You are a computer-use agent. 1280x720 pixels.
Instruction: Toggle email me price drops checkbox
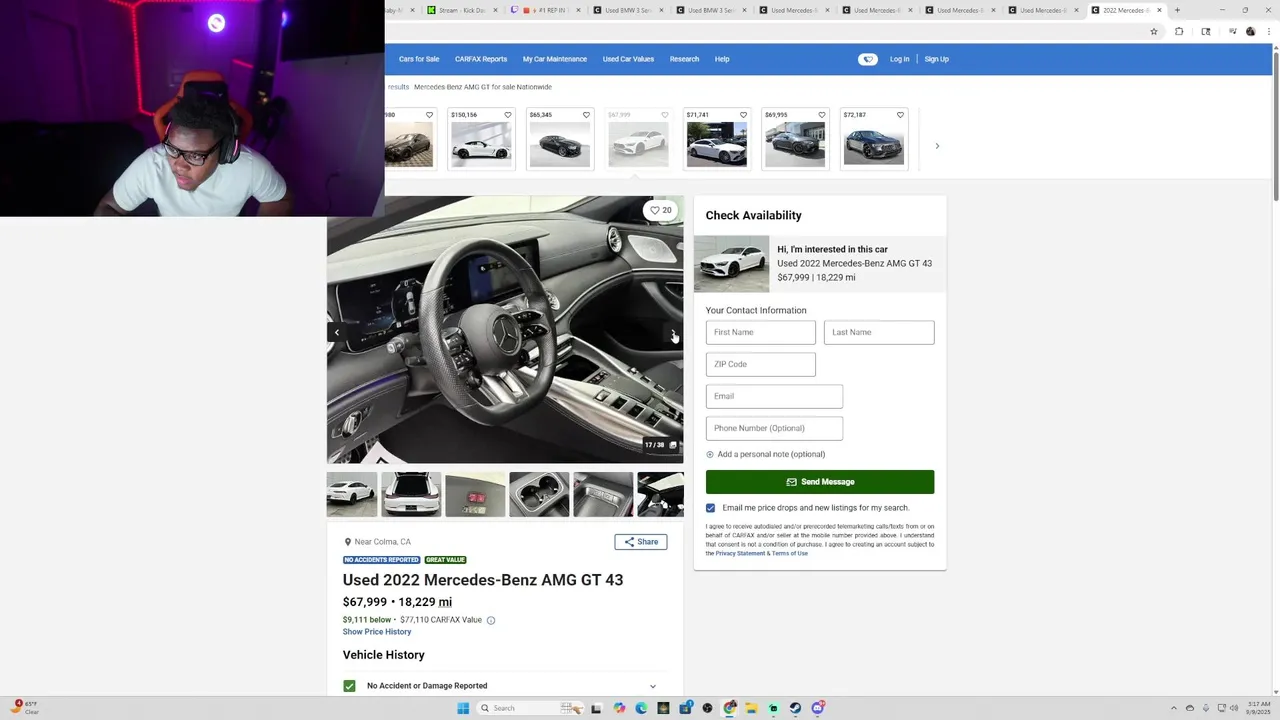[710, 508]
